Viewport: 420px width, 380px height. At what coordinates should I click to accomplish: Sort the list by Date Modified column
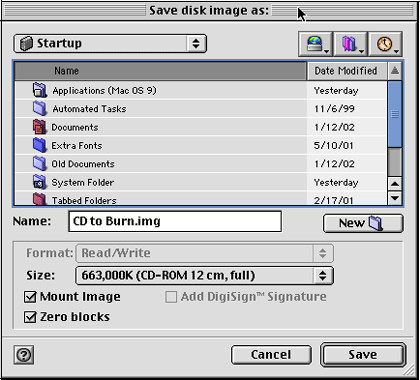347,71
